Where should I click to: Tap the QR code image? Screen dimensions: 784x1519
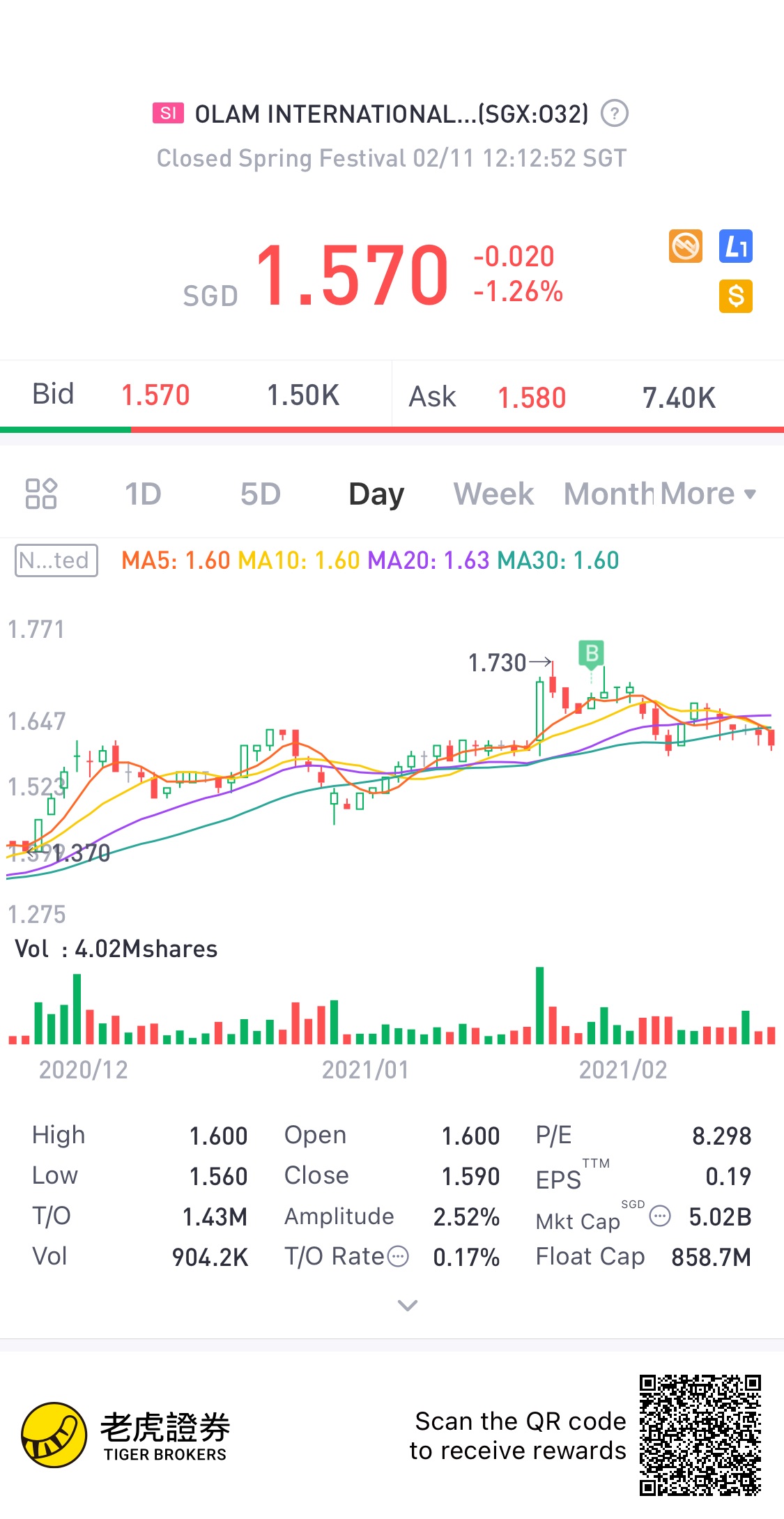[x=700, y=1435]
